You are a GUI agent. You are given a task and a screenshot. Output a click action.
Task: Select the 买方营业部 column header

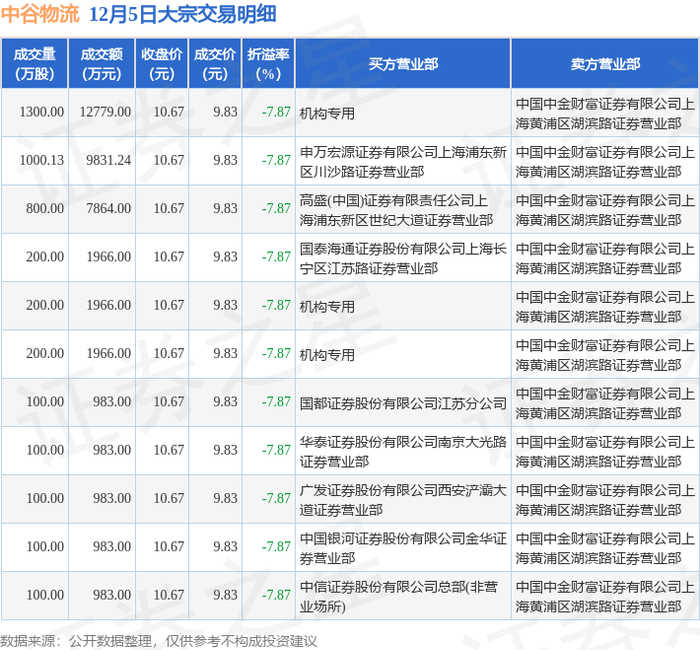tap(403, 64)
